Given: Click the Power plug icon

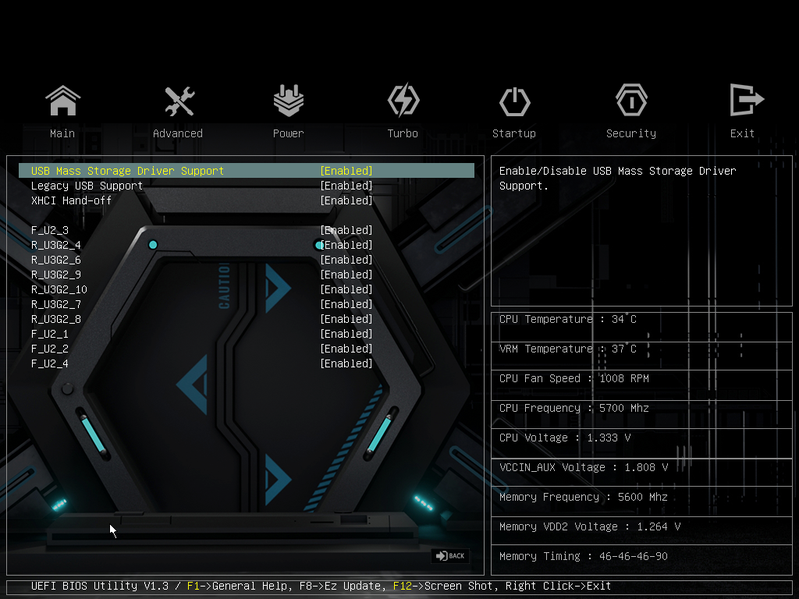Looking at the screenshot, I should click(x=288, y=100).
